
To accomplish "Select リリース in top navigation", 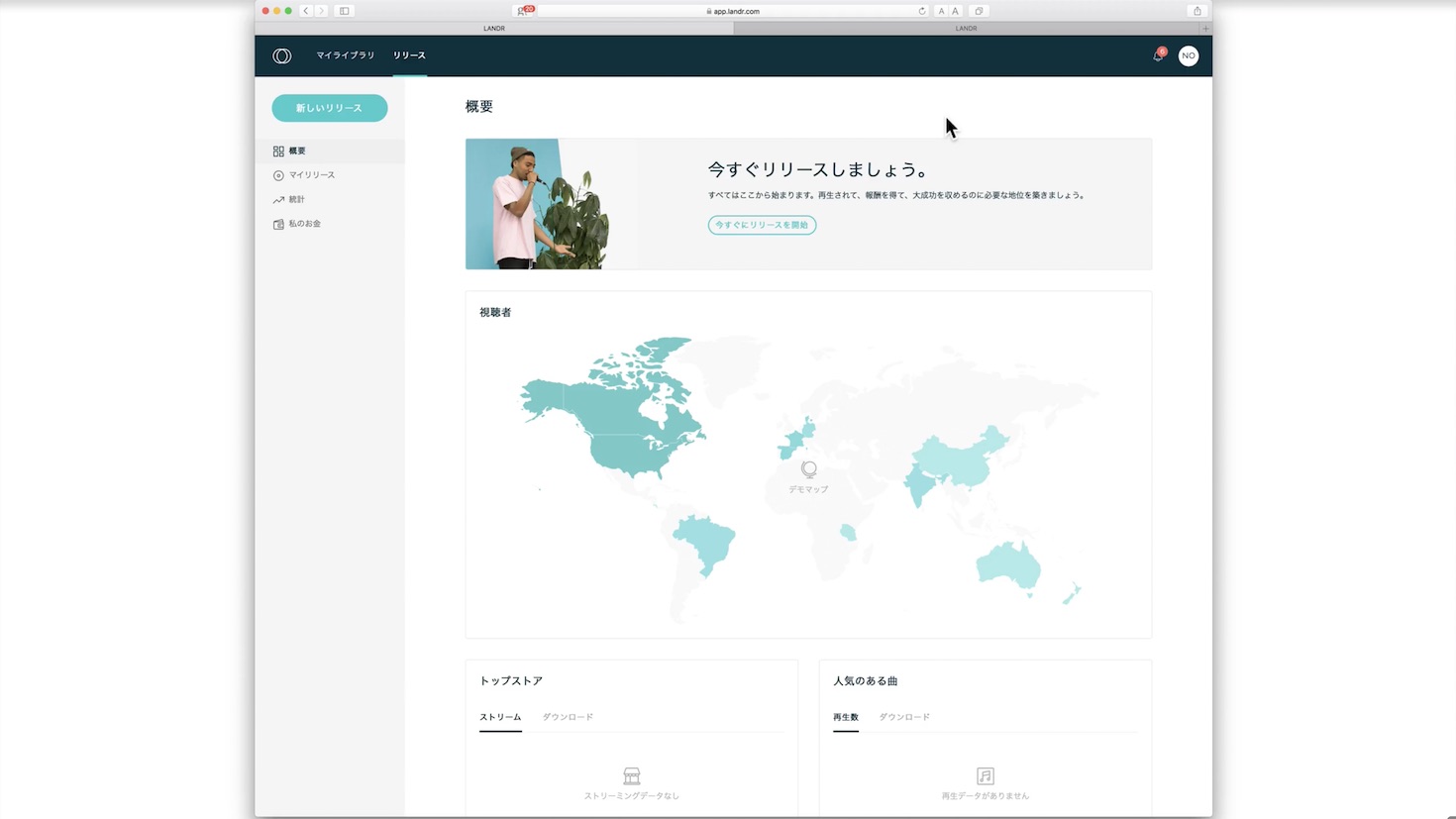I will coord(409,55).
